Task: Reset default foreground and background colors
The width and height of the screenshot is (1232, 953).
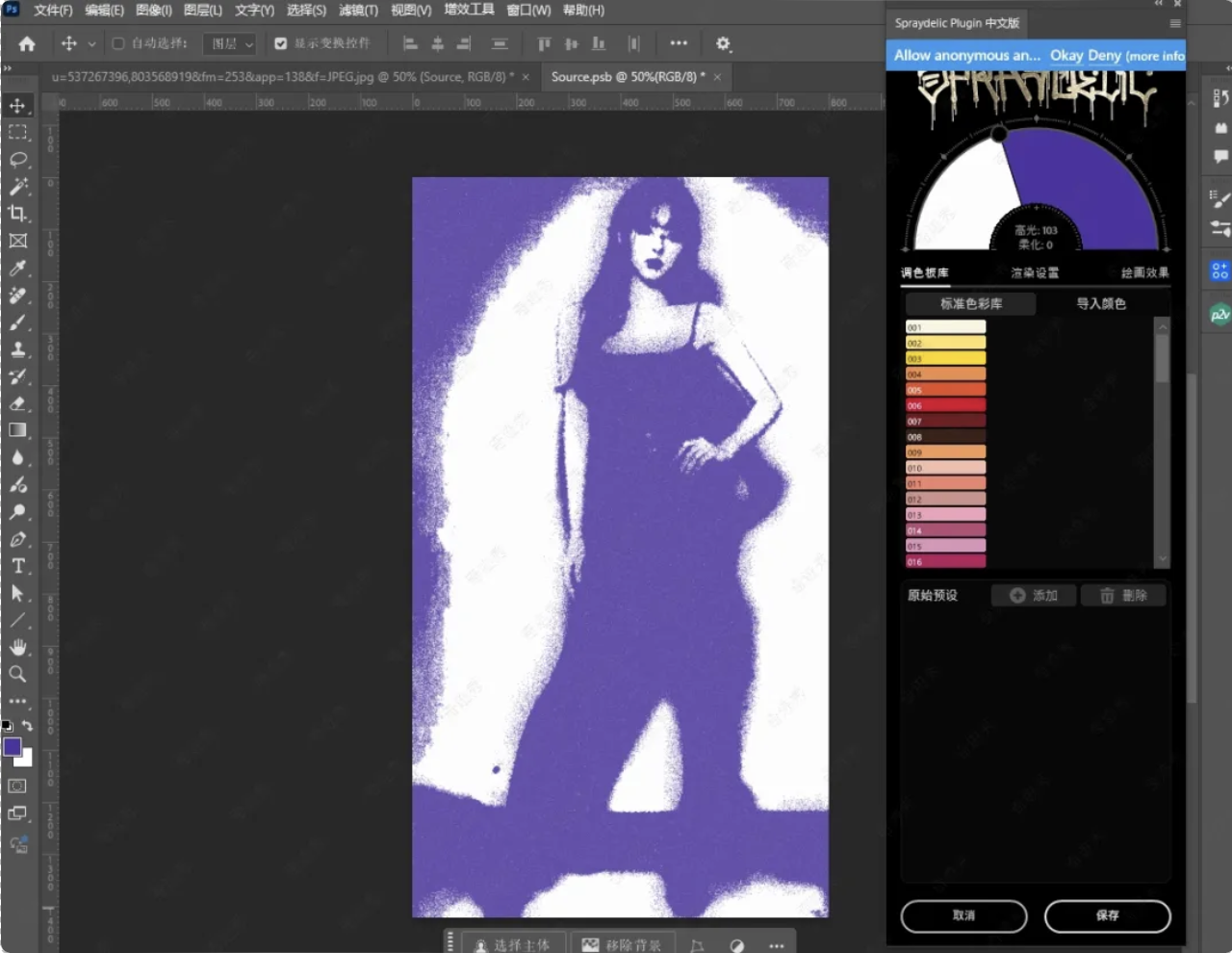Action: tap(7, 725)
